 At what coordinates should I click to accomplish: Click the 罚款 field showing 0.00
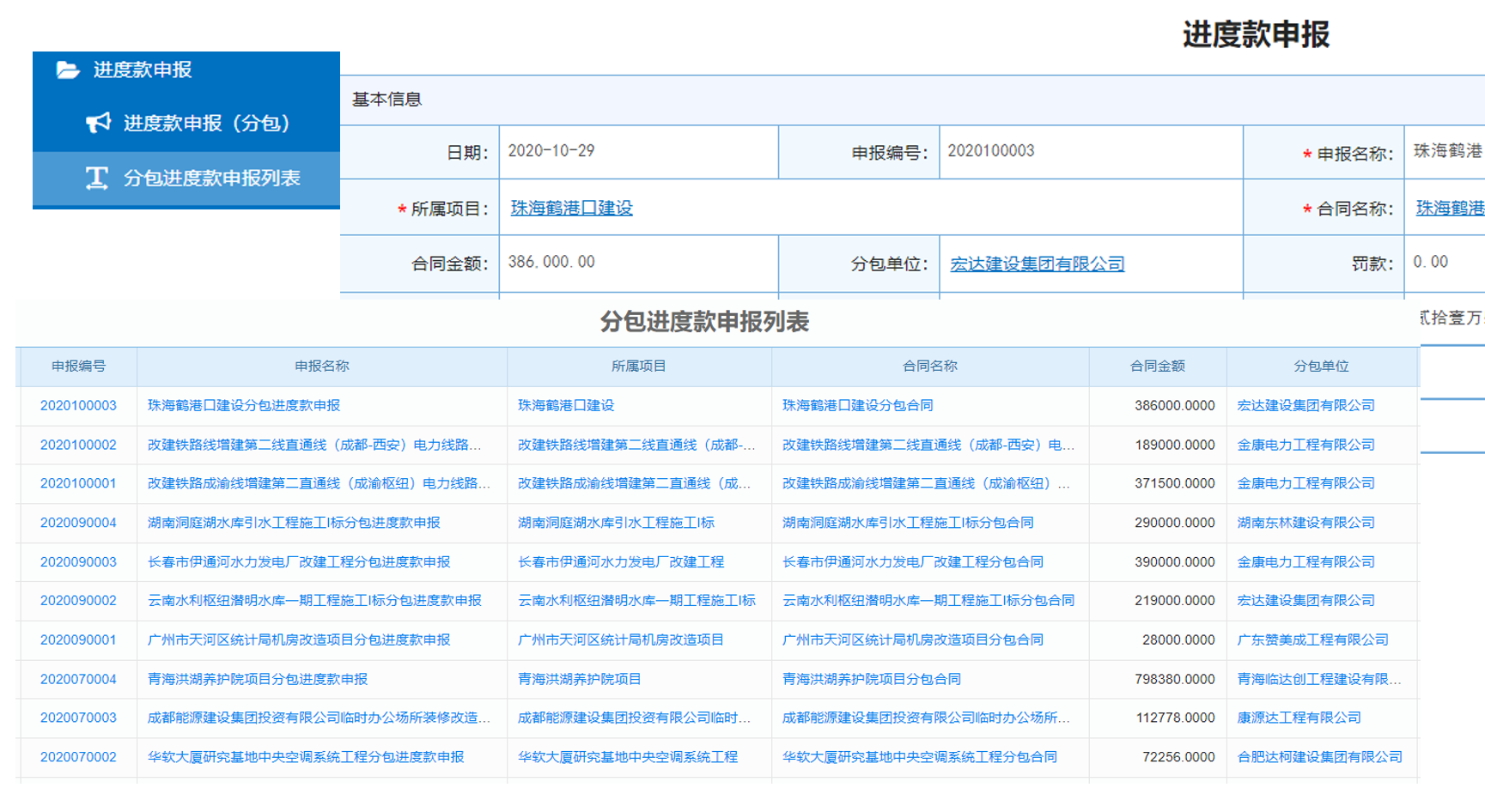tap(1445, 263)
